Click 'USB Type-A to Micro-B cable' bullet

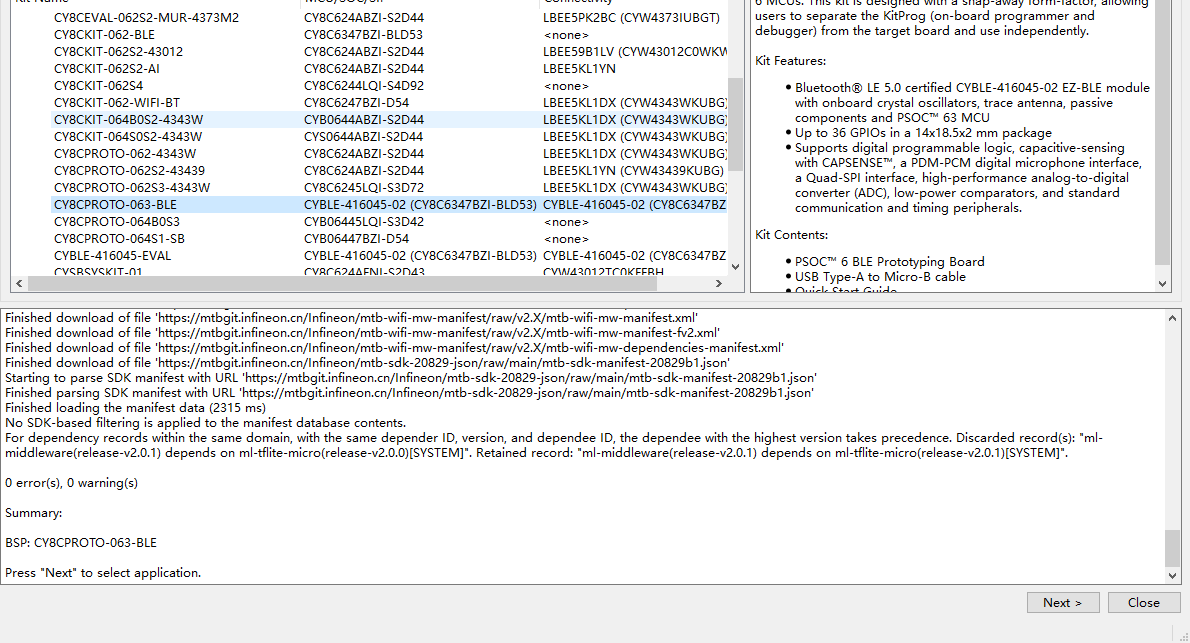[880, 277]
